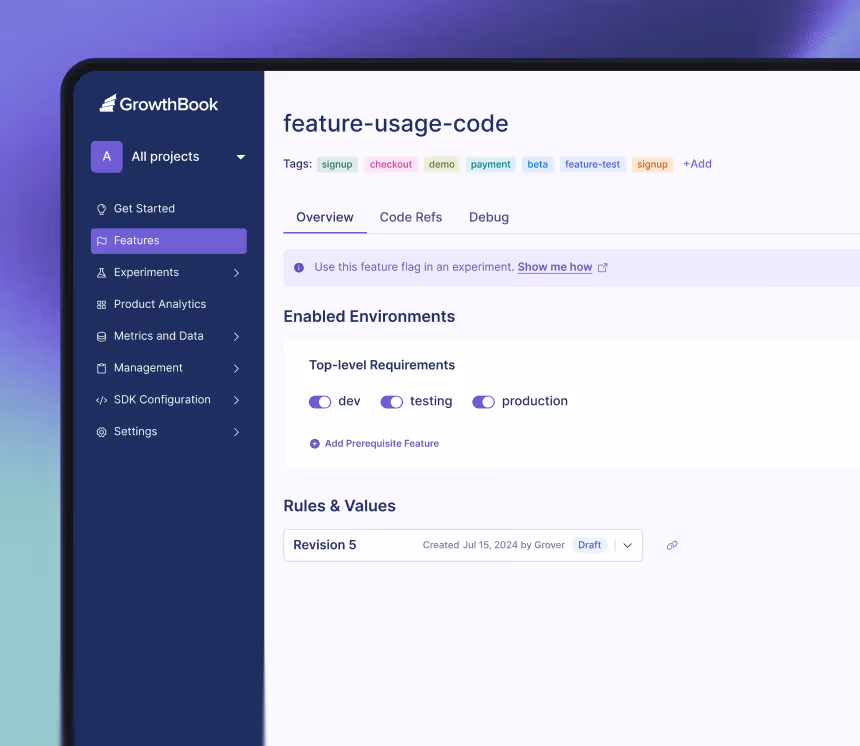
Task: Switch to the Debug tab
Action: tap(489, 217)
